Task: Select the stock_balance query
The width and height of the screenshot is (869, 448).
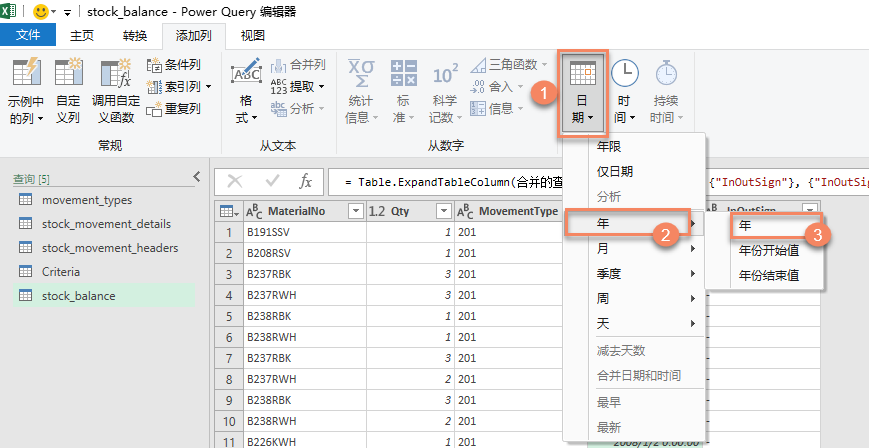Action: 104,296
